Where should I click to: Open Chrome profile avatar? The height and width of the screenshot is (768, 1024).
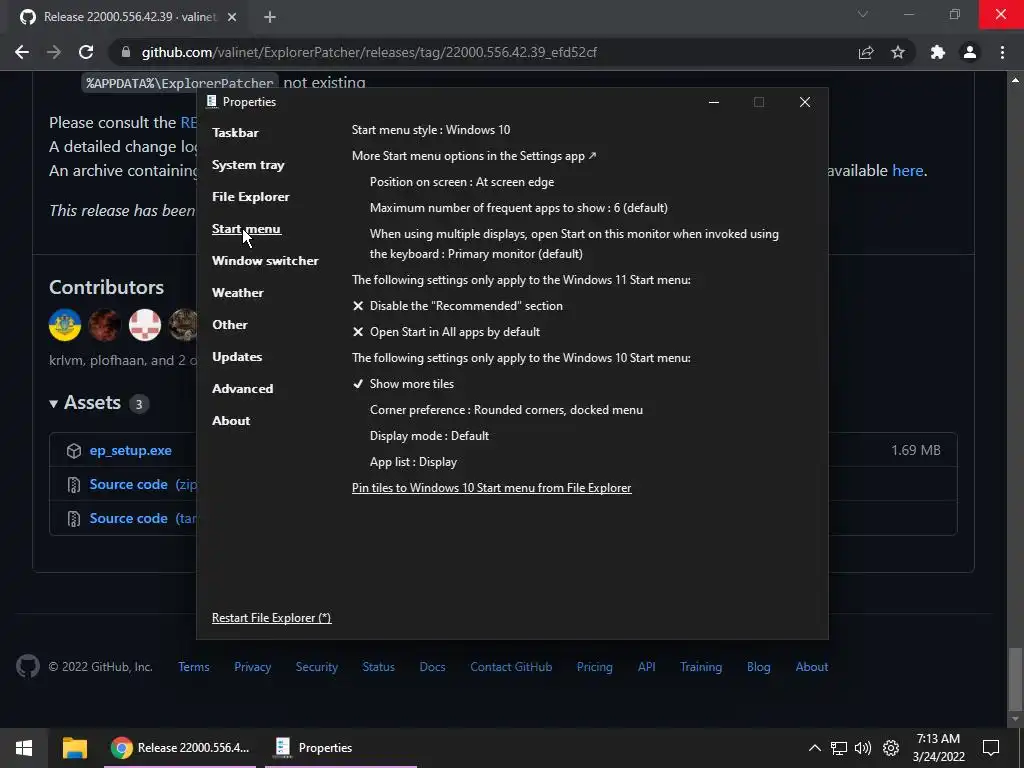tap(970, 52)
